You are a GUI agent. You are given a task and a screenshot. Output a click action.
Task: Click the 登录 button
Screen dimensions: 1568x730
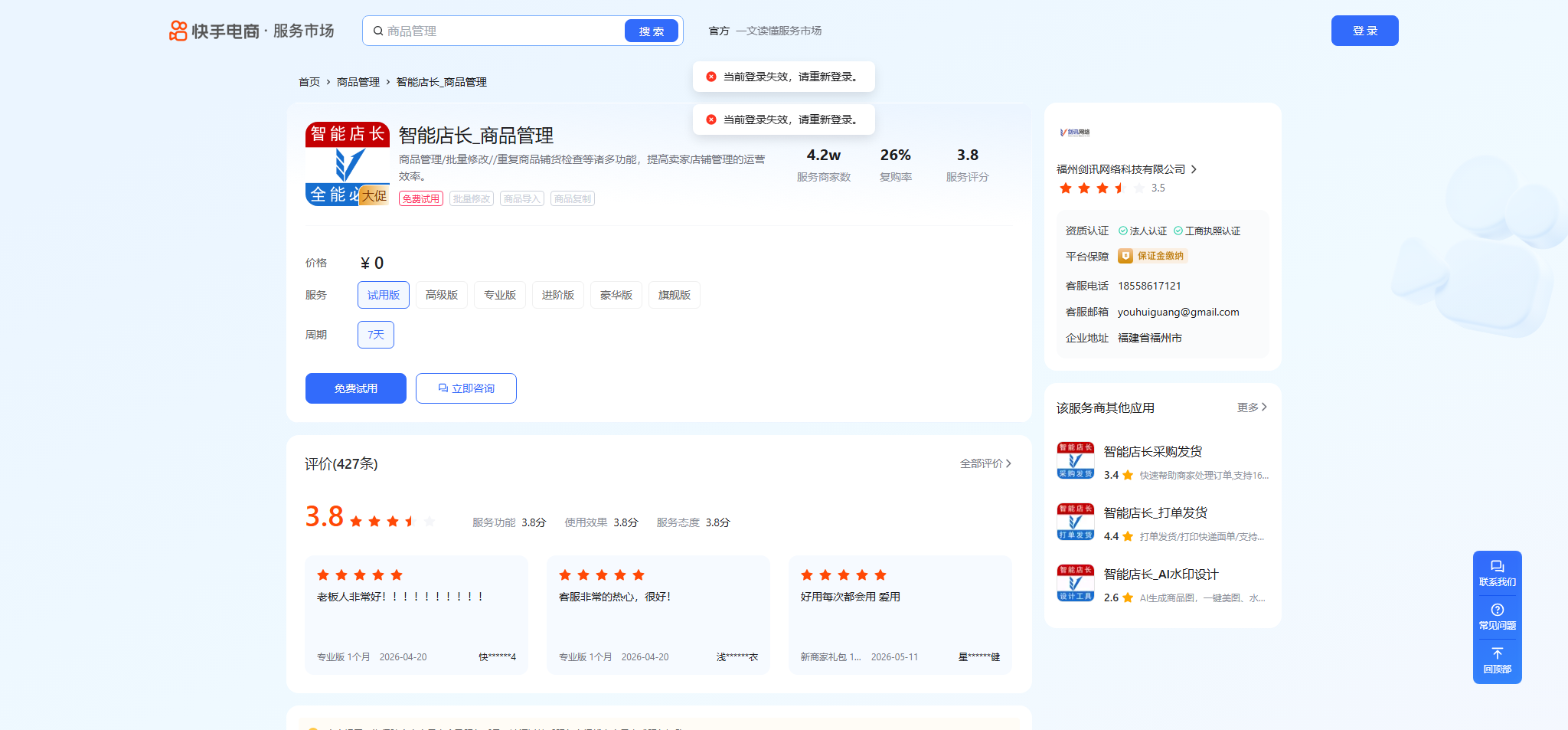[1365, 31]
